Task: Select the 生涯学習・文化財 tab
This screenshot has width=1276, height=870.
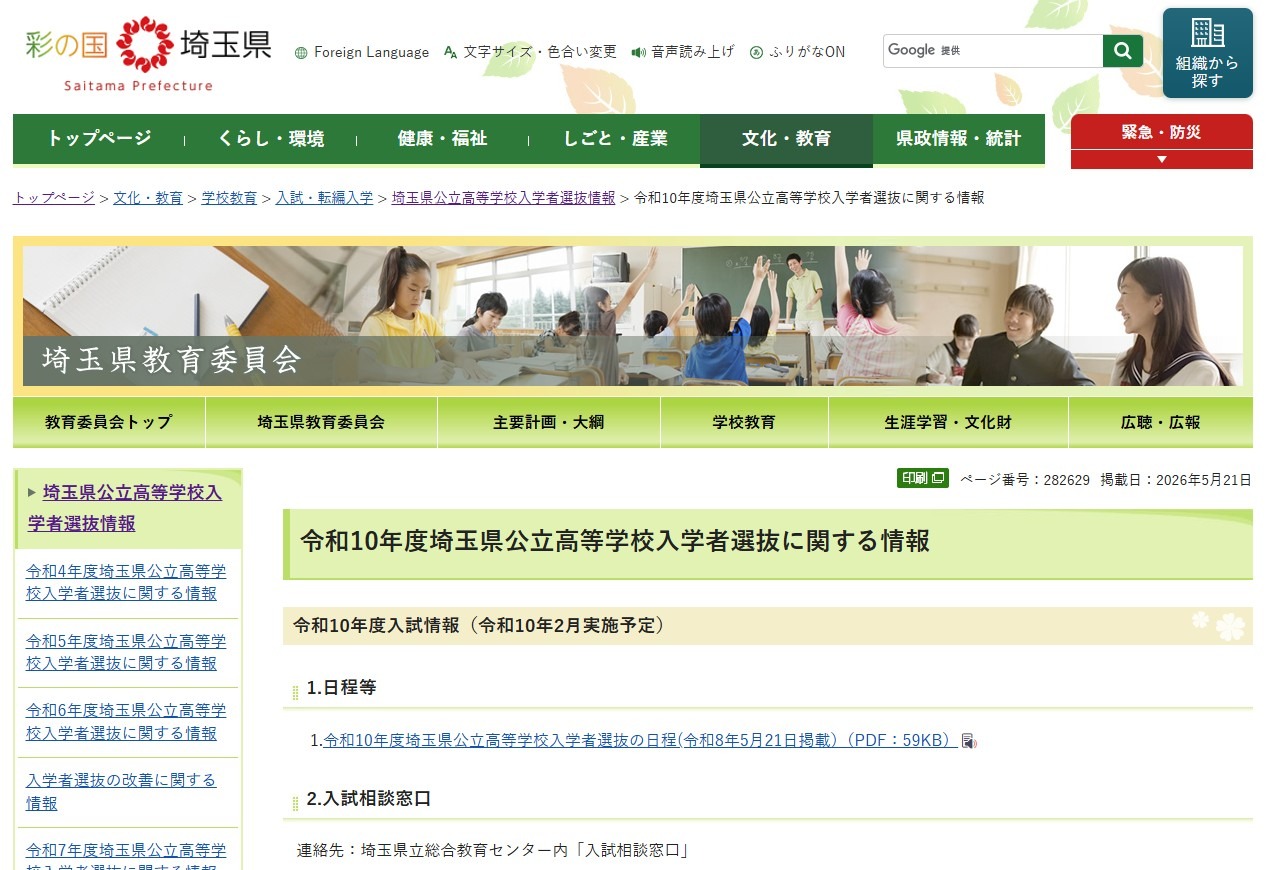Action: pos(948,422)
